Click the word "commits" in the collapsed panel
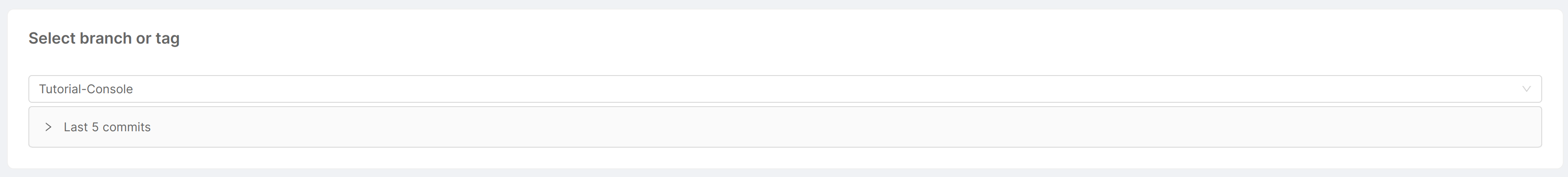Screen dimensions: 1568x177 tap(127, 127)
